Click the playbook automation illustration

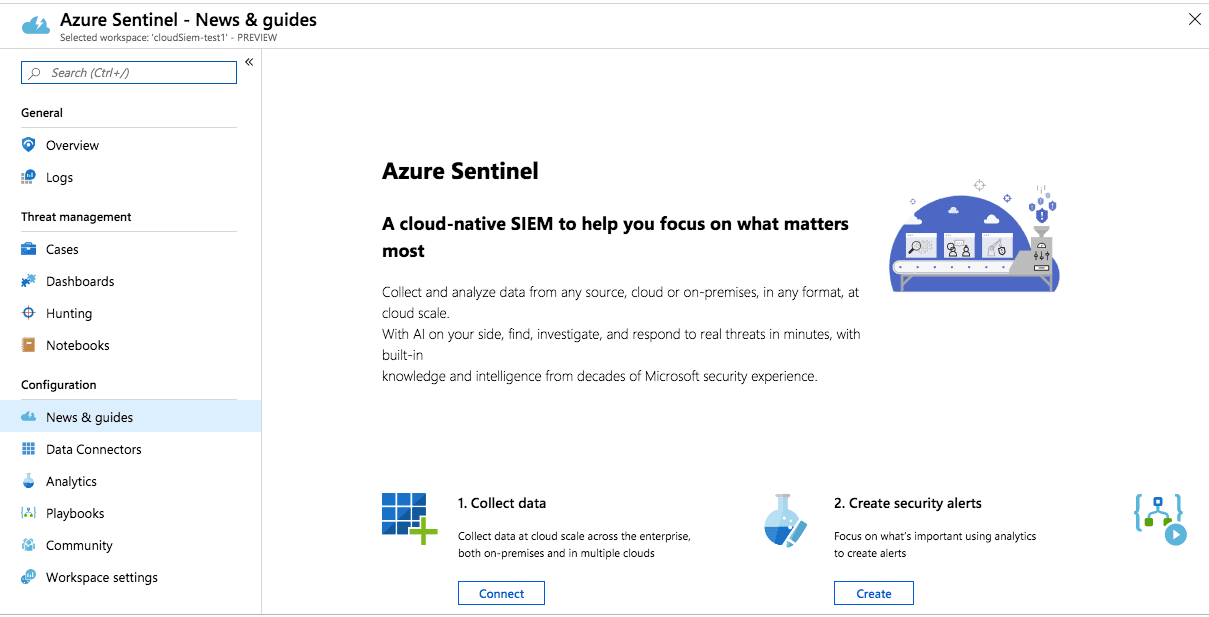click(1160, 519)
